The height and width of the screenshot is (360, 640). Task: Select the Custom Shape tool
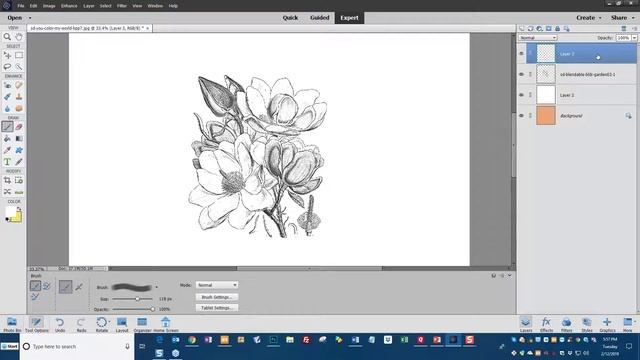pos(19,150)
